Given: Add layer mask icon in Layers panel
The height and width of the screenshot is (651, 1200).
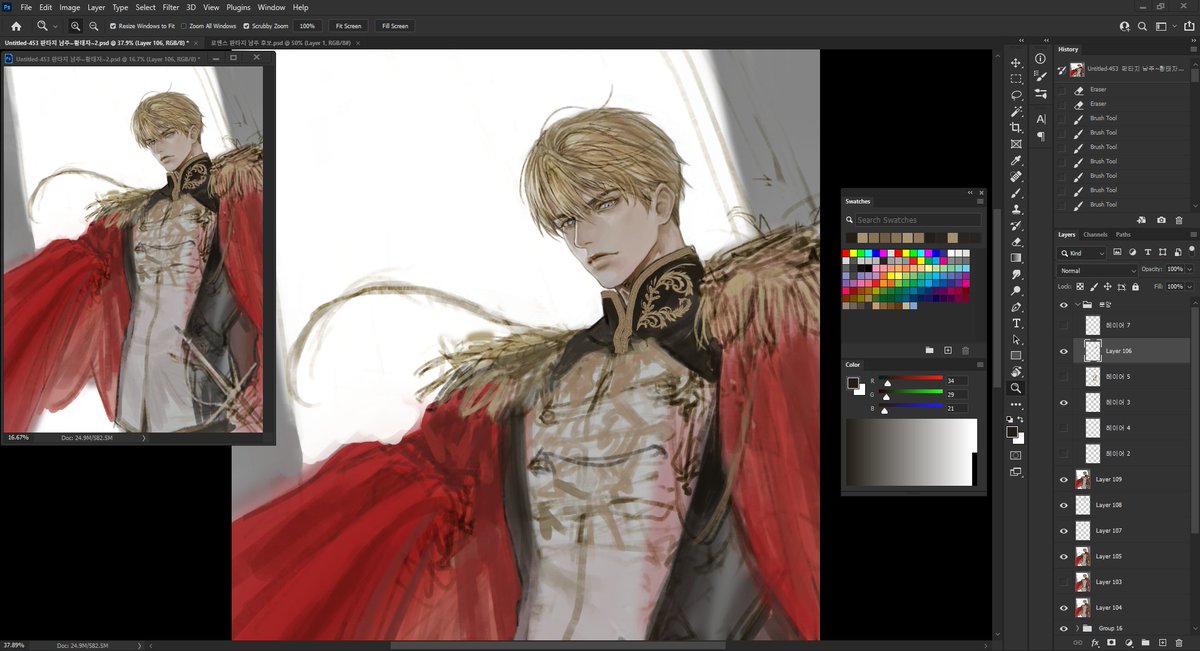Looking at the screenshot, I should pos(1112,642).
